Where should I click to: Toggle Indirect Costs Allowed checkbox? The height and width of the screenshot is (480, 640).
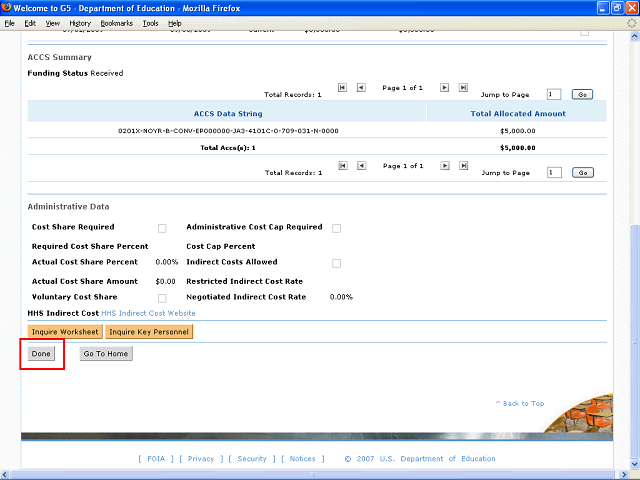[336, 263]
